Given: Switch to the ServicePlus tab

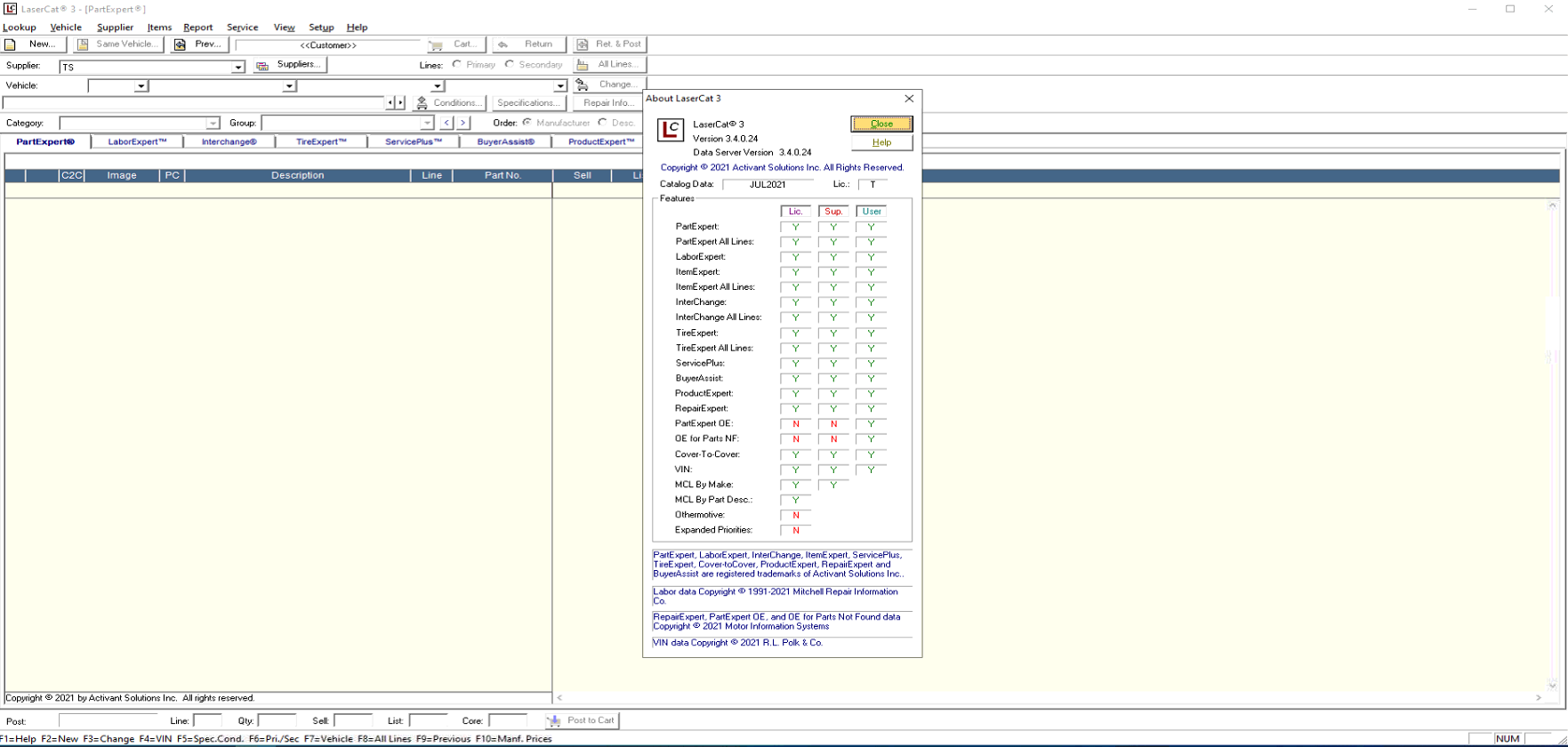Looking at the screenshot, I should [414, 142].
